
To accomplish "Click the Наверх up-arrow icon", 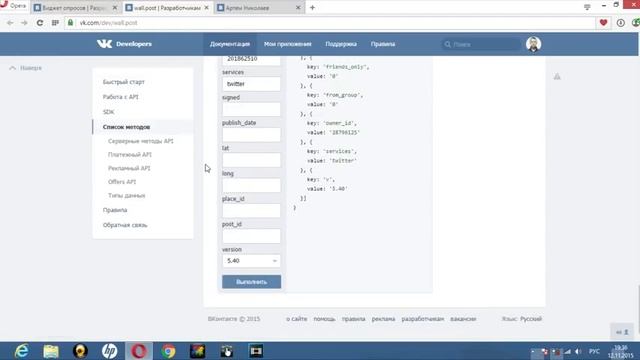I will pyautogui.click(x=13, y=68).
